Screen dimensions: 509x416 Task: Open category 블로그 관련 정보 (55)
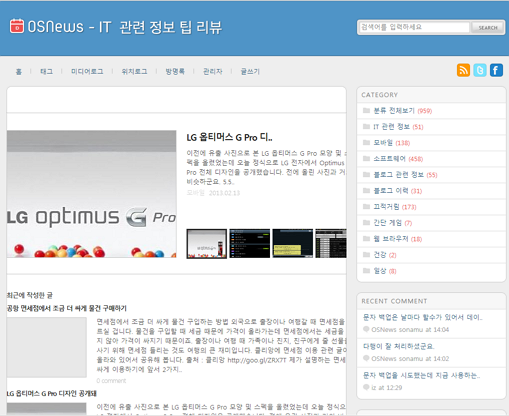pos(405,174)
